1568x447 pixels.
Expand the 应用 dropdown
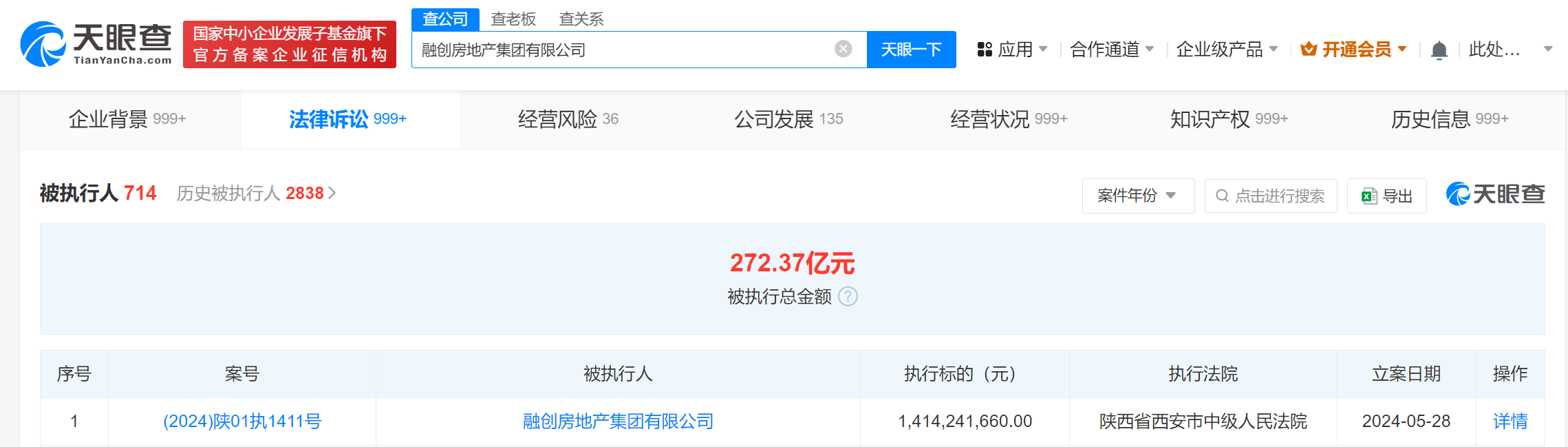(x=1043, y=50)
